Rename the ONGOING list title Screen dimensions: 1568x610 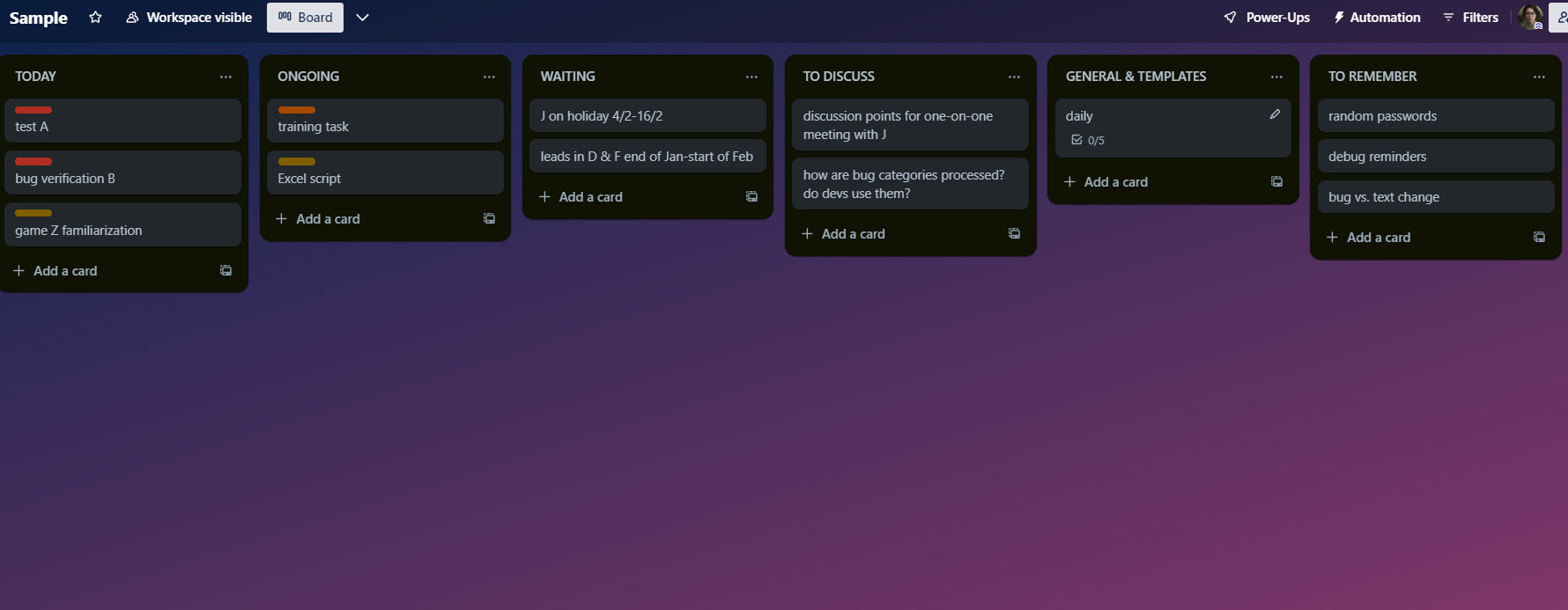tap(308, 77)
